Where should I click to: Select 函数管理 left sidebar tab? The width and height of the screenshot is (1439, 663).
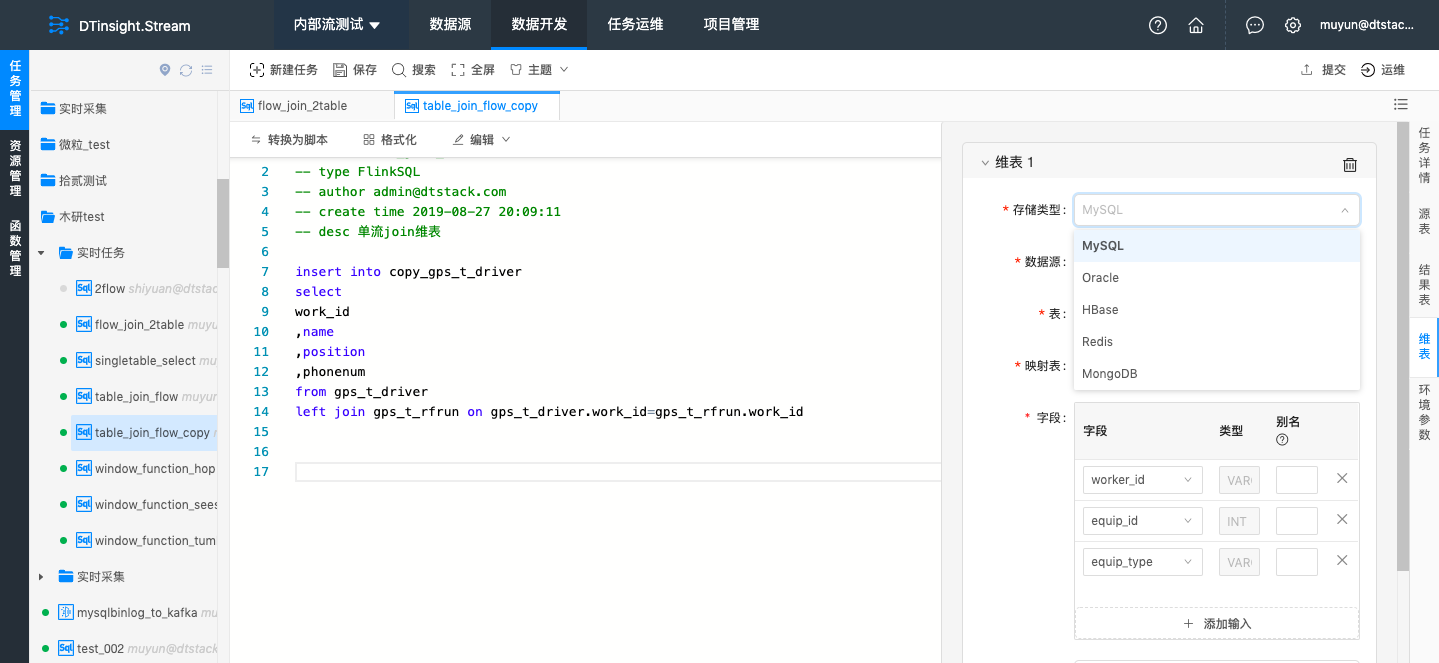(15, 248)
